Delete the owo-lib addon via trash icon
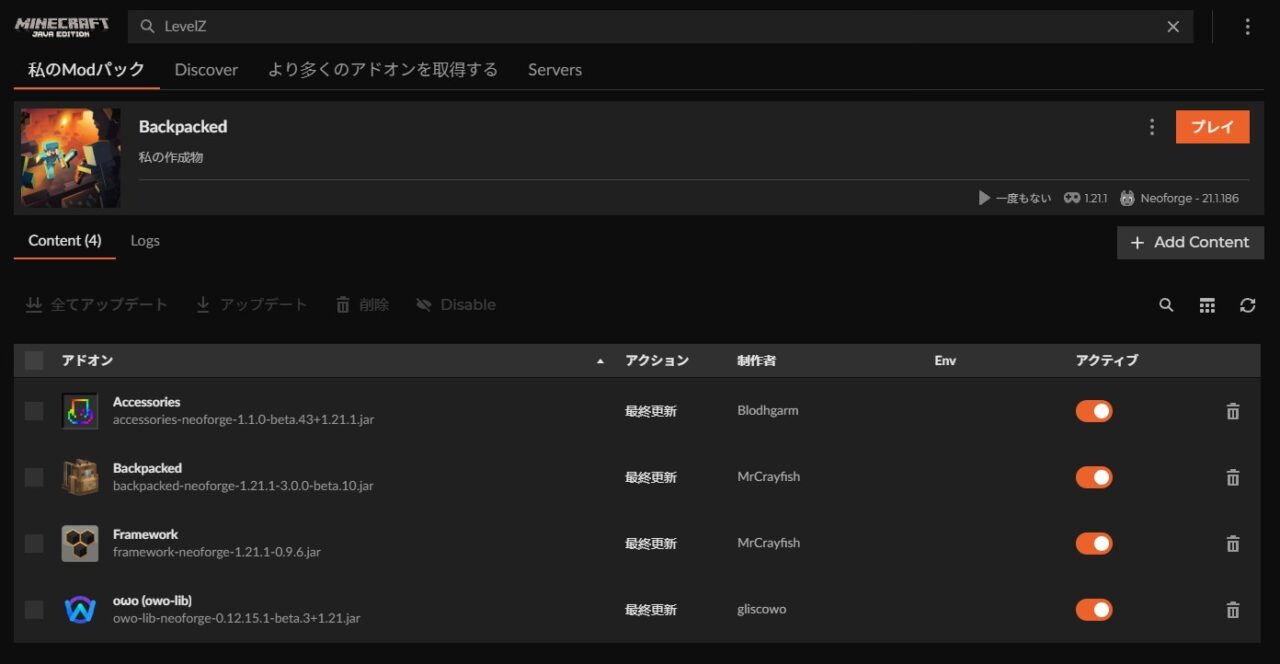Screen dimensions: 1280x664 click(1233, 609)
